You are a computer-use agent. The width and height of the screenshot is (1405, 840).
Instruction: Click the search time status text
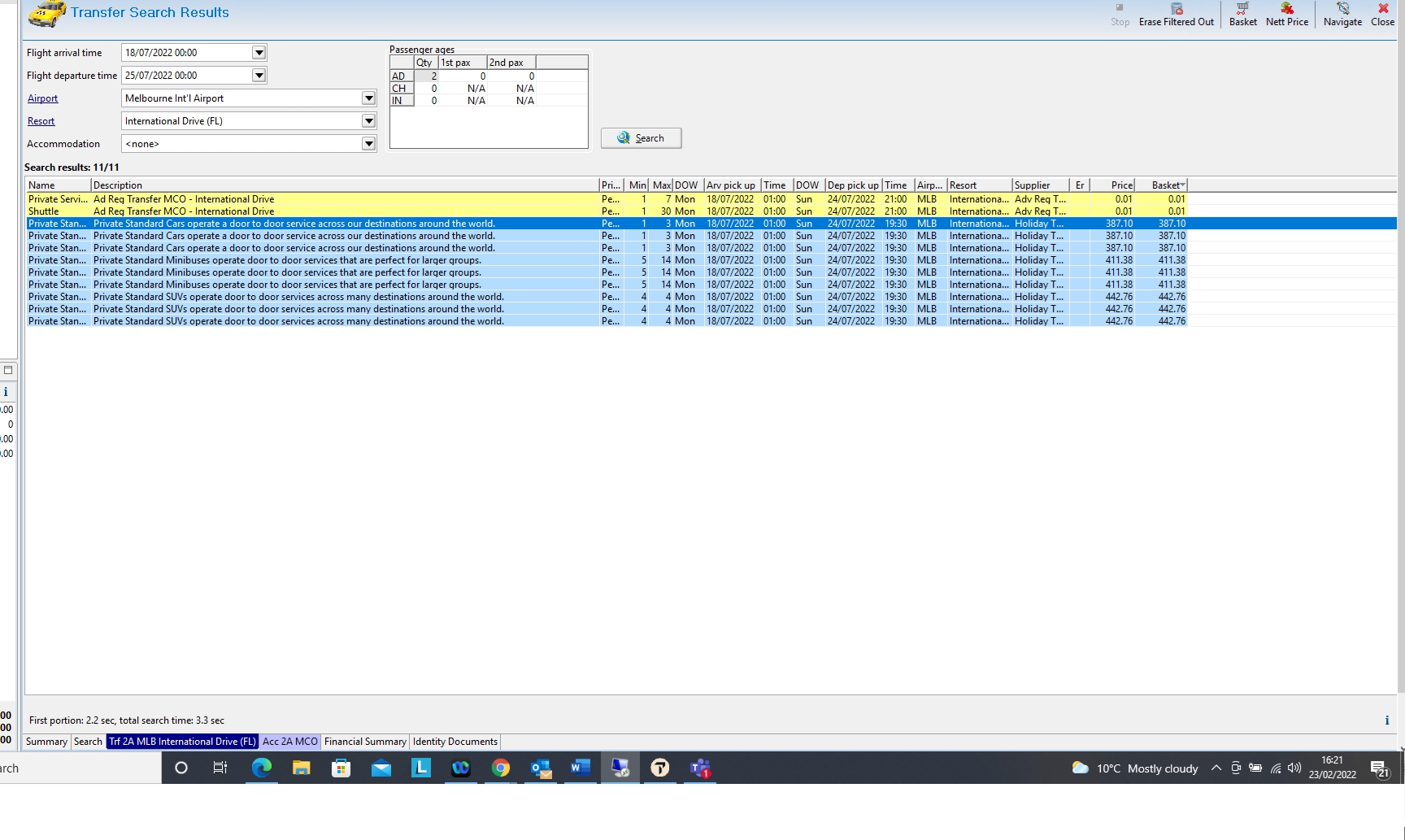click(x=127, y=720)
